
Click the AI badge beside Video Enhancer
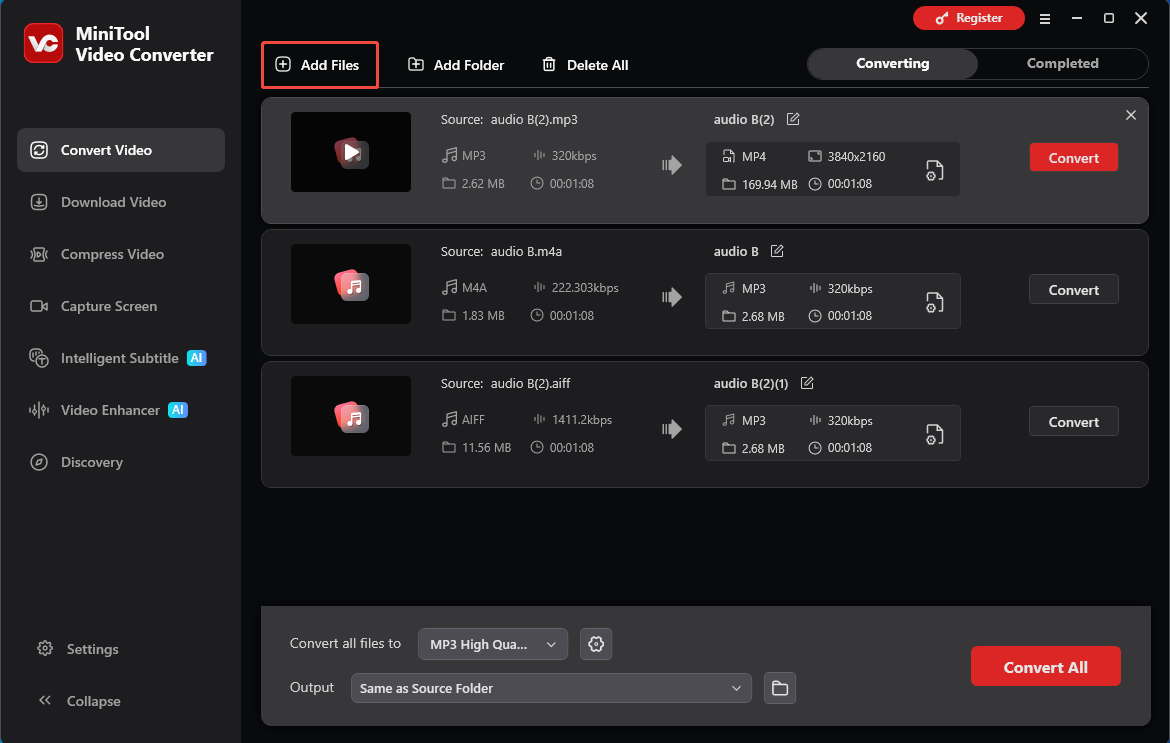(x=178, y=410)
